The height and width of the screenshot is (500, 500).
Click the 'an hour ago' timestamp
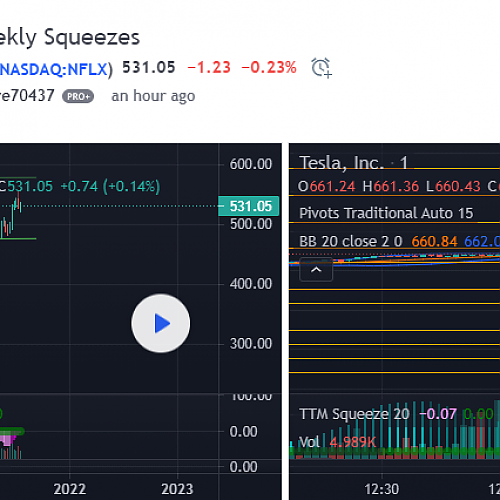(x=153, y=96)
